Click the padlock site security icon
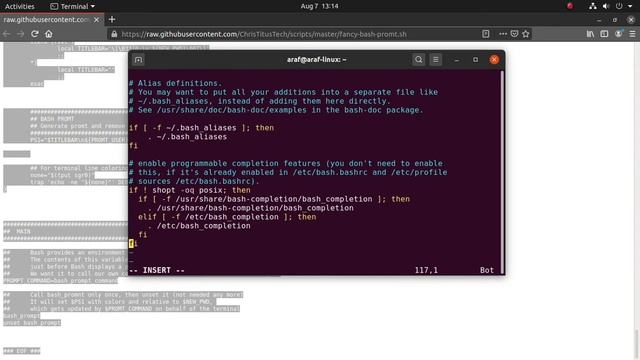 tap(114, 34)
